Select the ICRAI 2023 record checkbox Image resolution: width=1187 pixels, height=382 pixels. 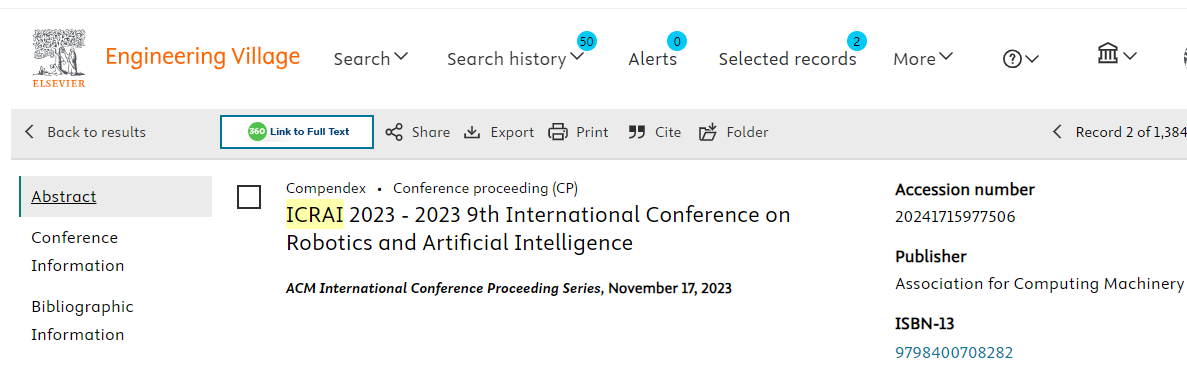point(249,197)
